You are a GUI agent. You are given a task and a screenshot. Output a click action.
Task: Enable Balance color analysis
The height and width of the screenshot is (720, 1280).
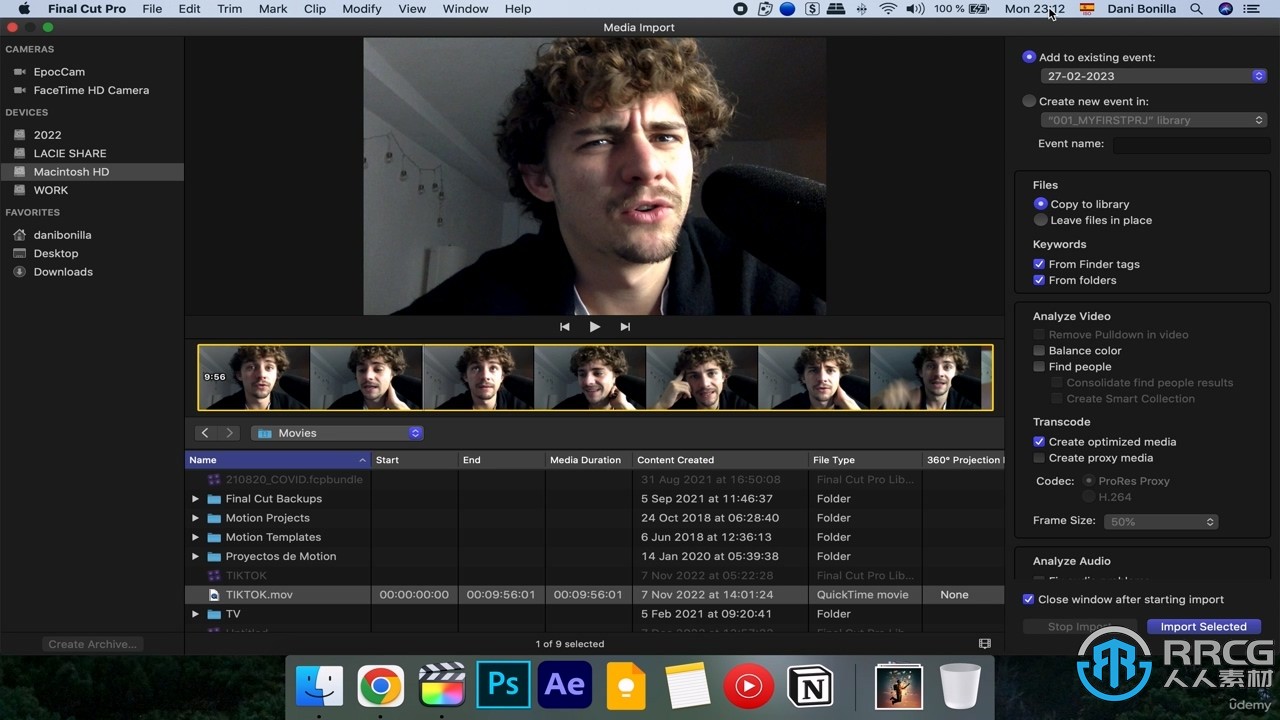click(x=1039, y=351)
